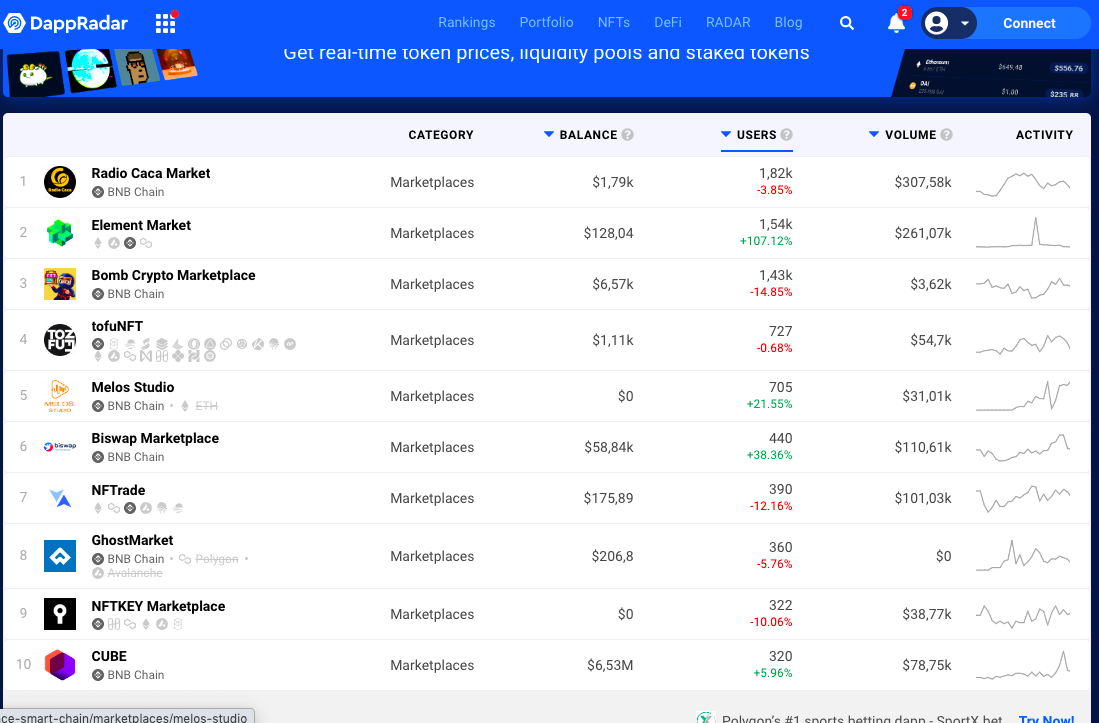
Task: Click the tofuNFT logo
Action: click(x=60, y=340)
